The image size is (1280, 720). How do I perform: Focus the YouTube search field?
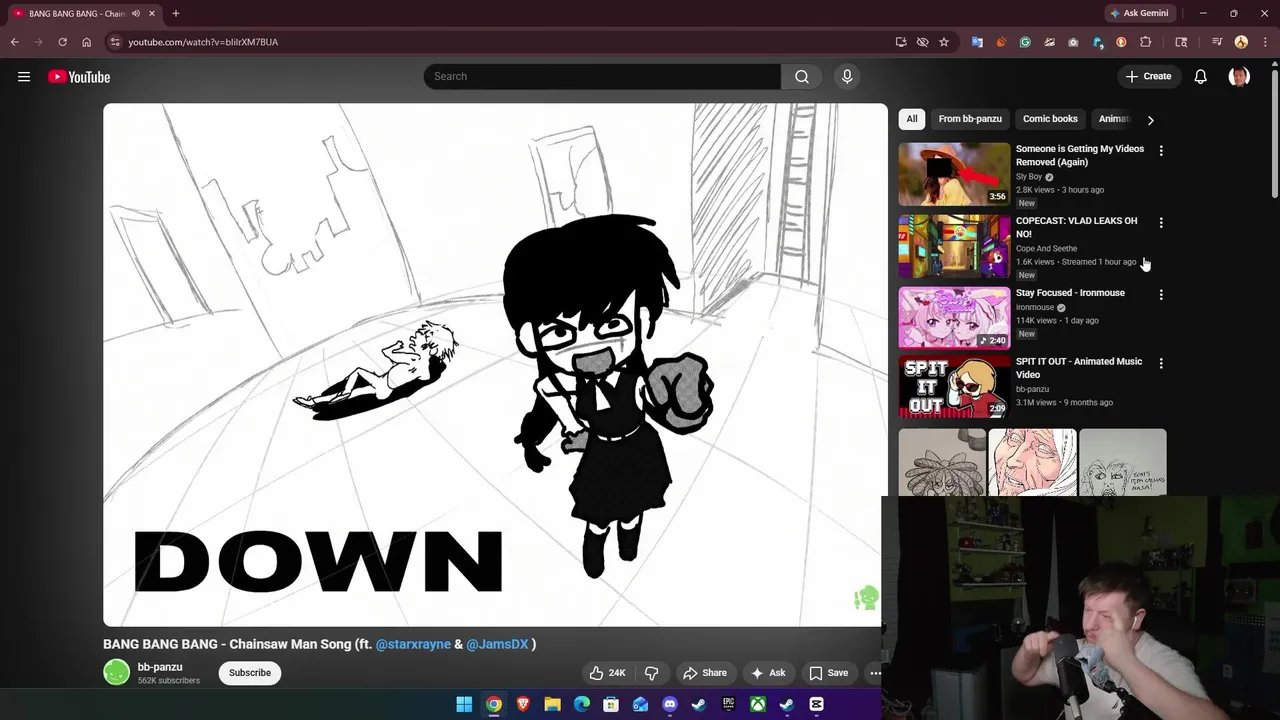(x=602, y=77)
